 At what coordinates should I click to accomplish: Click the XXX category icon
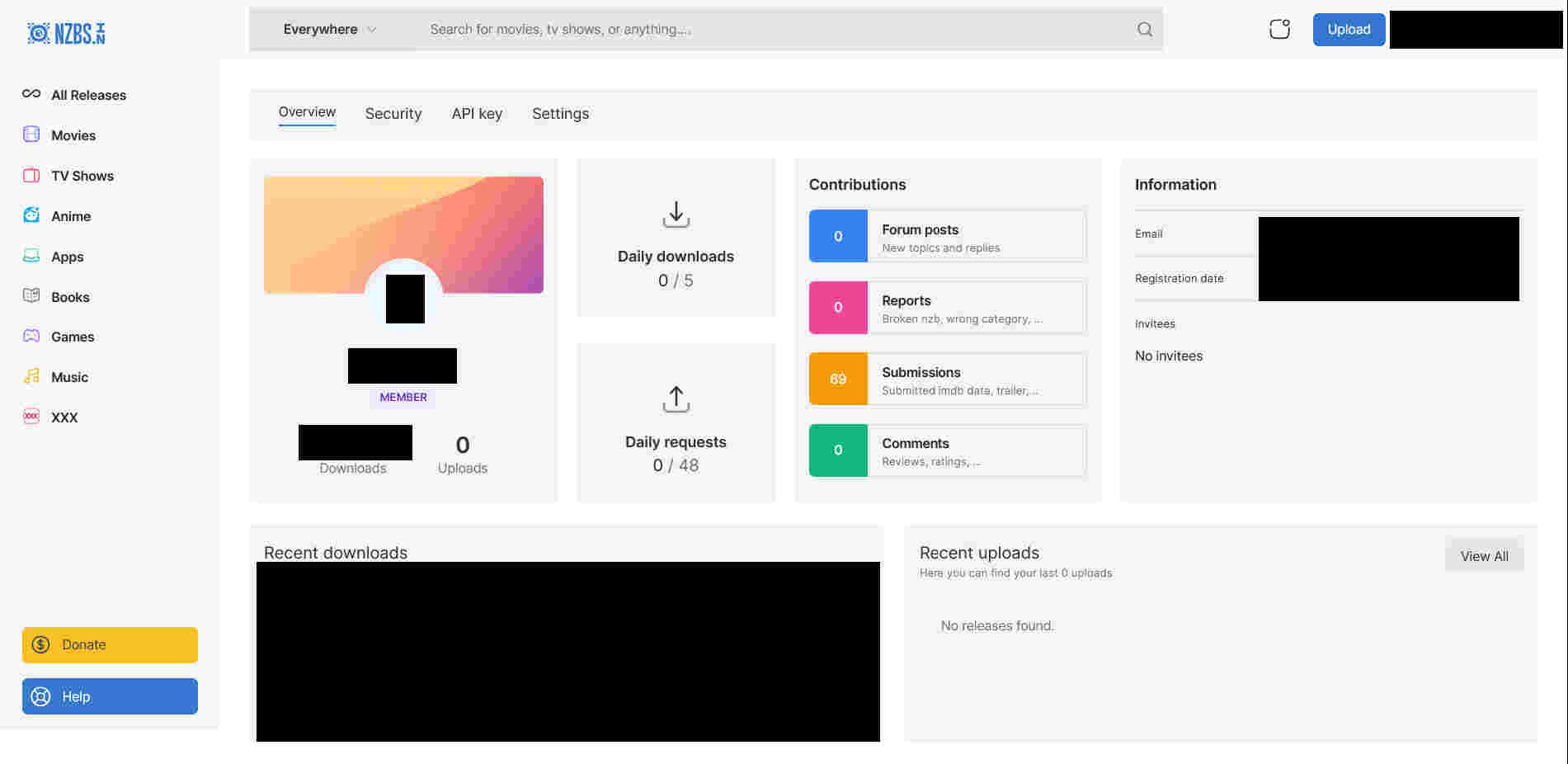[x=31, y=417]
